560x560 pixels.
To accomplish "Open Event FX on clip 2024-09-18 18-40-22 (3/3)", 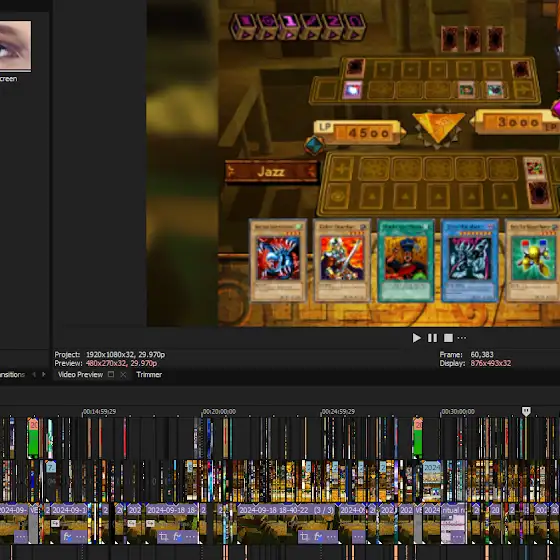I will tap(318, 536).
